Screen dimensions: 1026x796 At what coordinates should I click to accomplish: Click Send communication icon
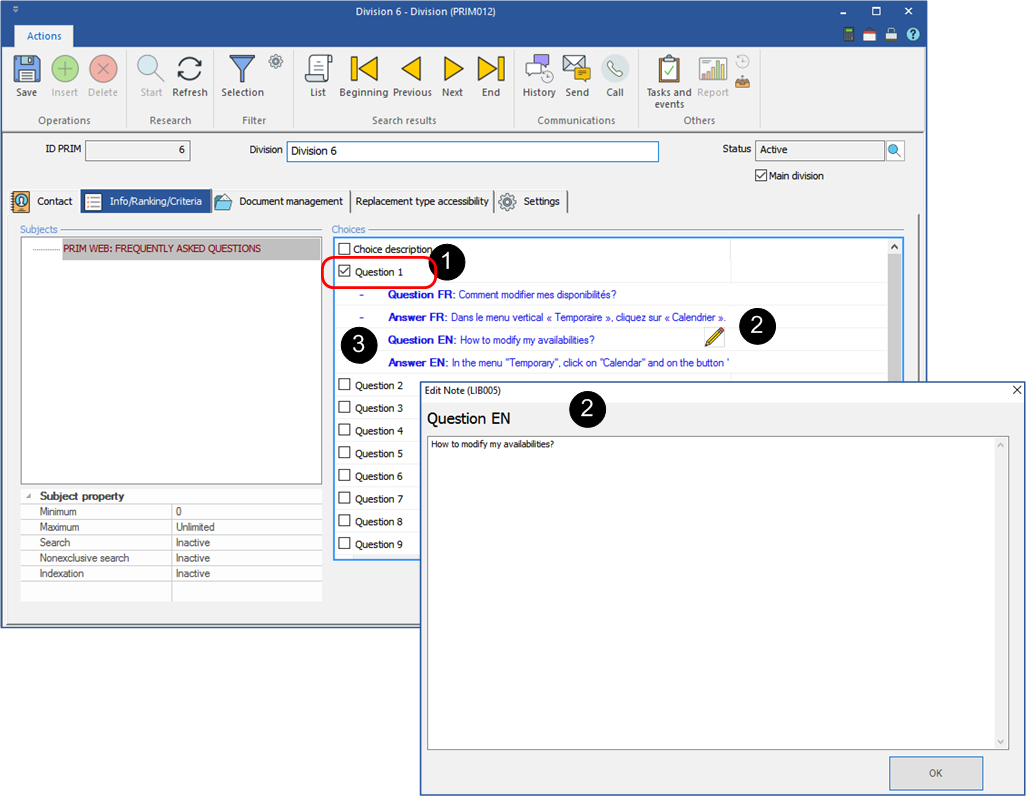pos(576,69)
